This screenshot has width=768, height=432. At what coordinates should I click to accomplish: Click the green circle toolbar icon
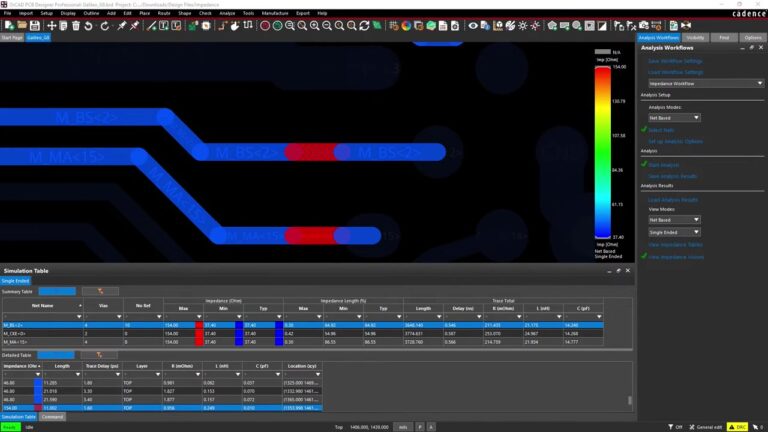pos(277,25)
